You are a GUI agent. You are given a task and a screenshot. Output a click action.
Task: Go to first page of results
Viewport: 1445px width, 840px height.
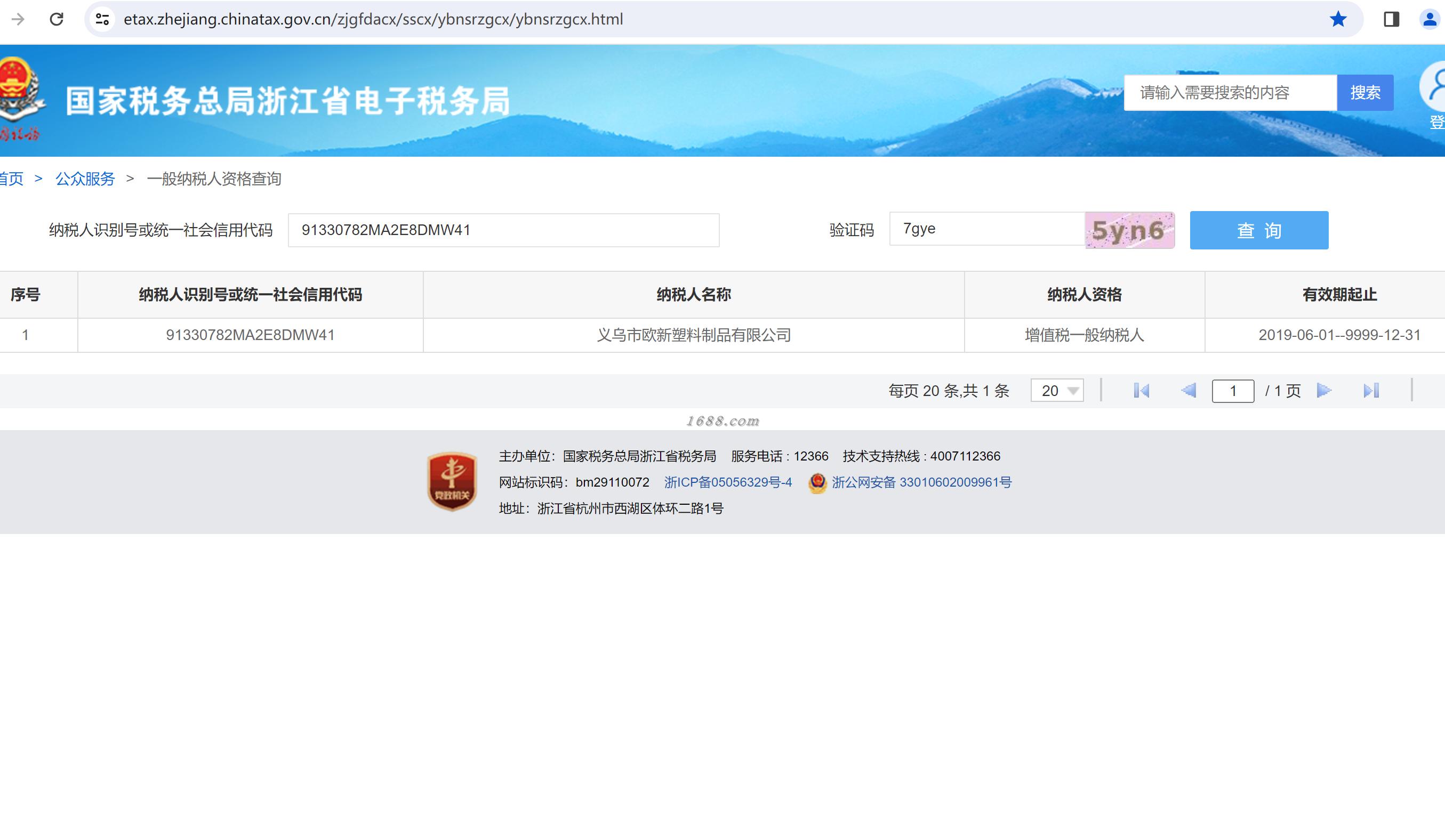click(1141, 391)
